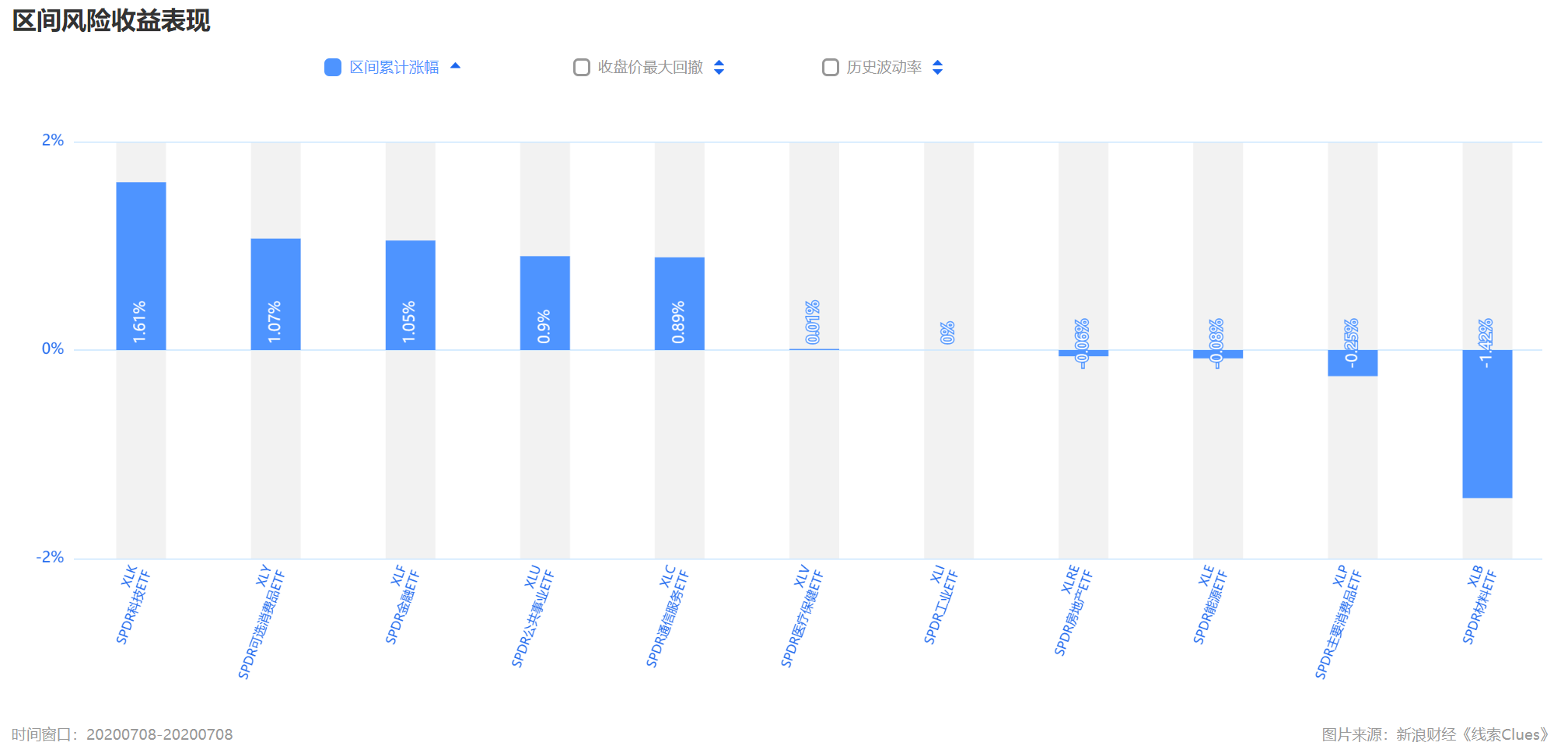This screenshot has width=1568, height=753.
Task: Select the 历史波动率 legend label
Action: (884, 68)
